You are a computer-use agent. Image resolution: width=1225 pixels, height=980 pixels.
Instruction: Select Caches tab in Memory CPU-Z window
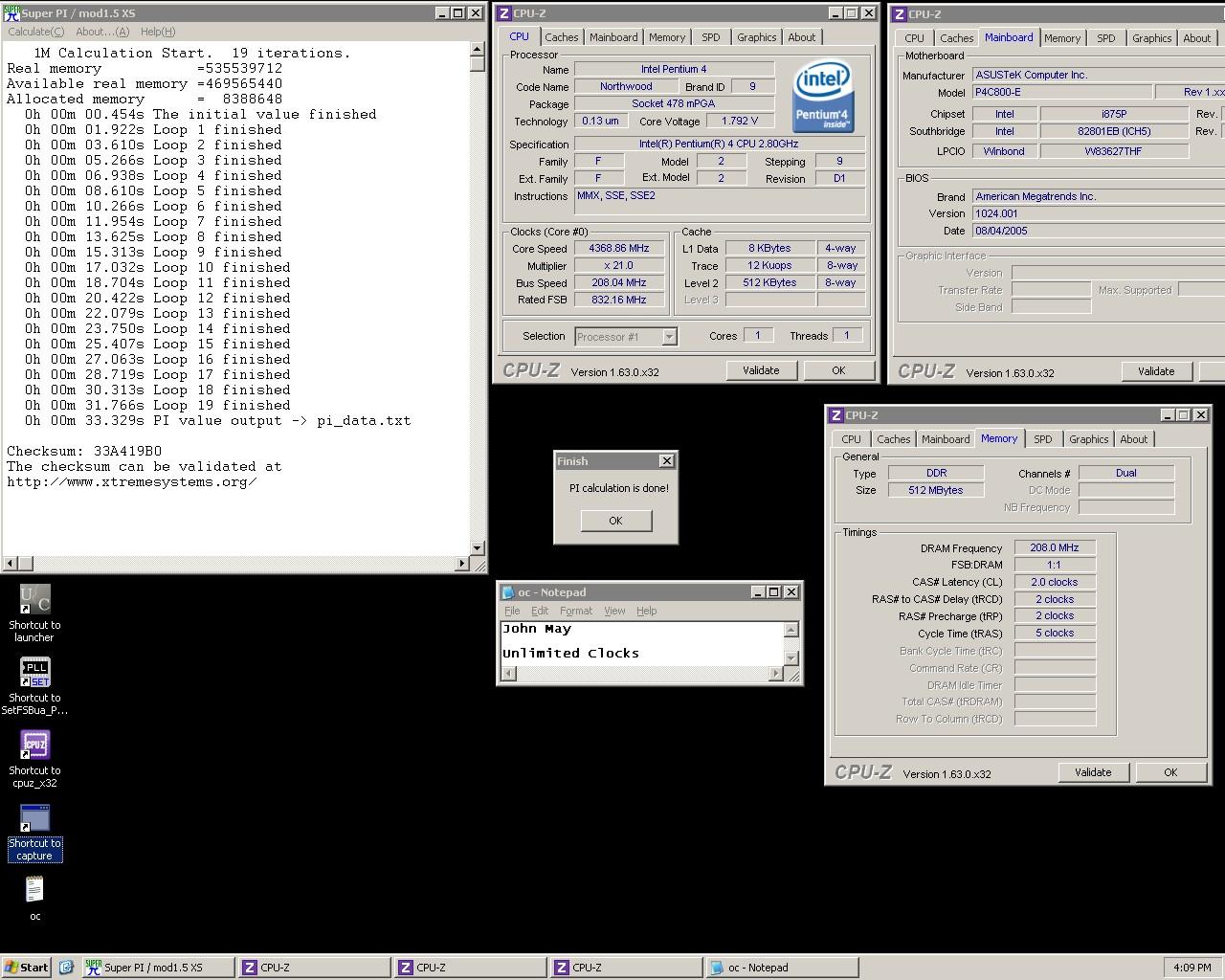(x=894, y=439)
